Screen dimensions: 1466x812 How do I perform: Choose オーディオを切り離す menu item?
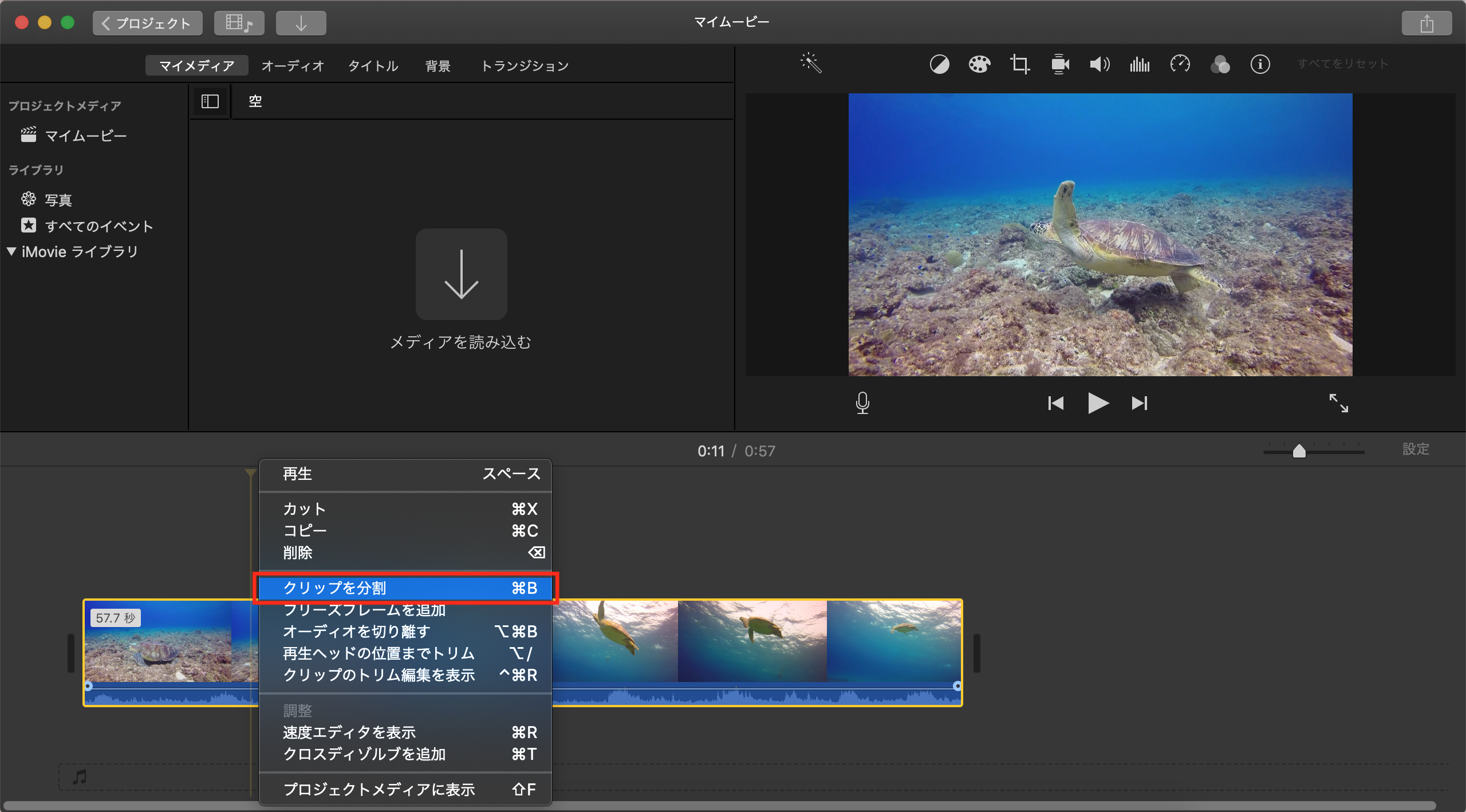[x=405, y=632]
